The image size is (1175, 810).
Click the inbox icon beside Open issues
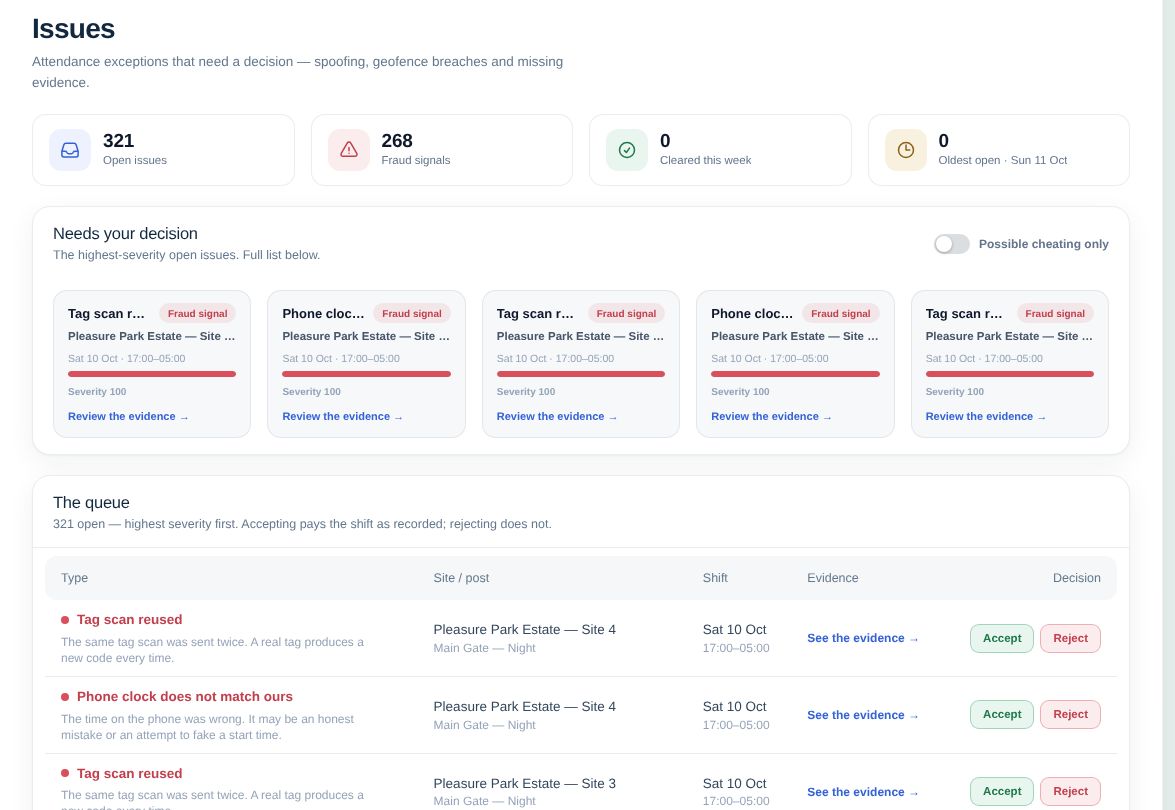[x=70, y=150]
